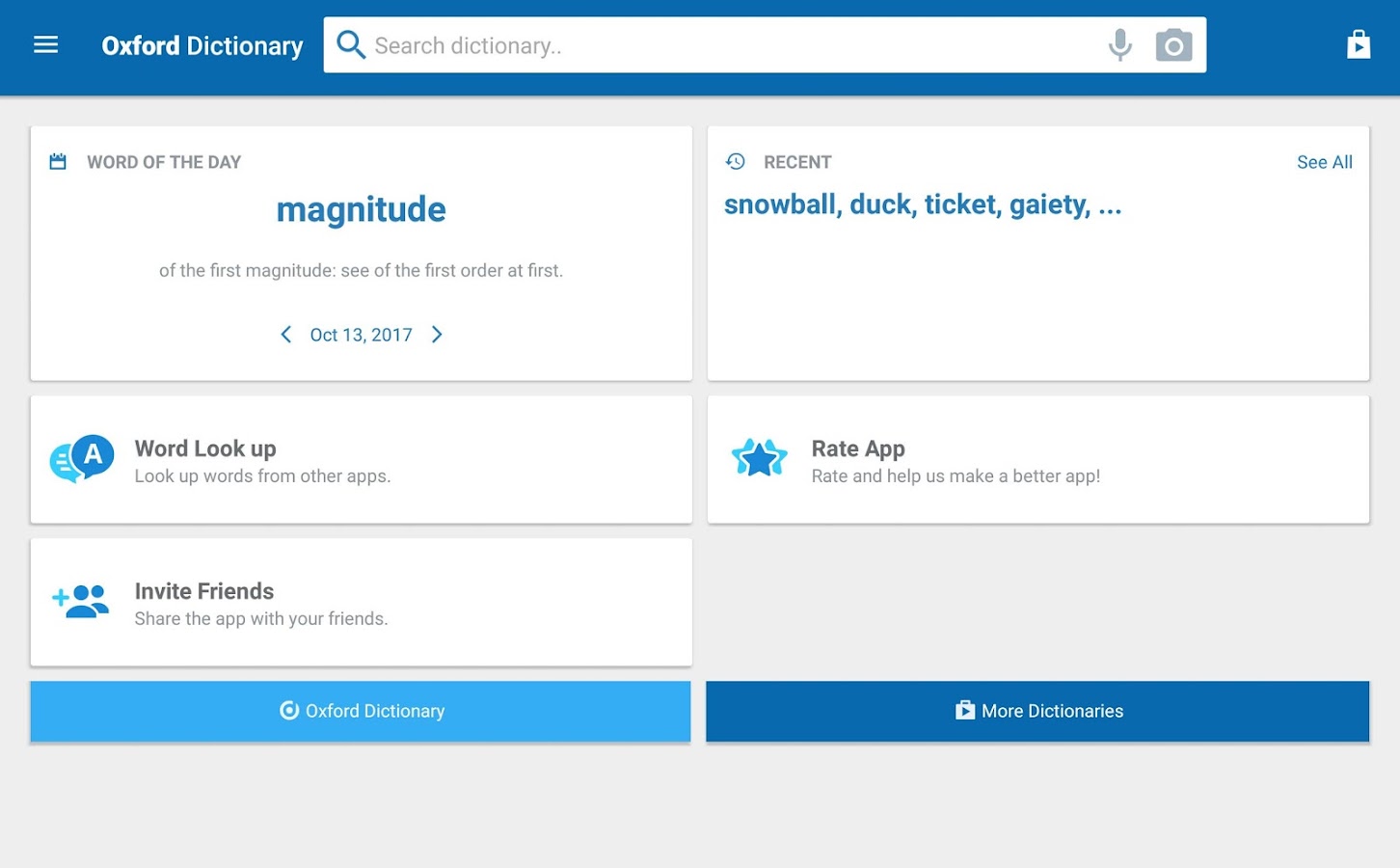
Task: Open See All recent words
Action: coord(1324,162)
